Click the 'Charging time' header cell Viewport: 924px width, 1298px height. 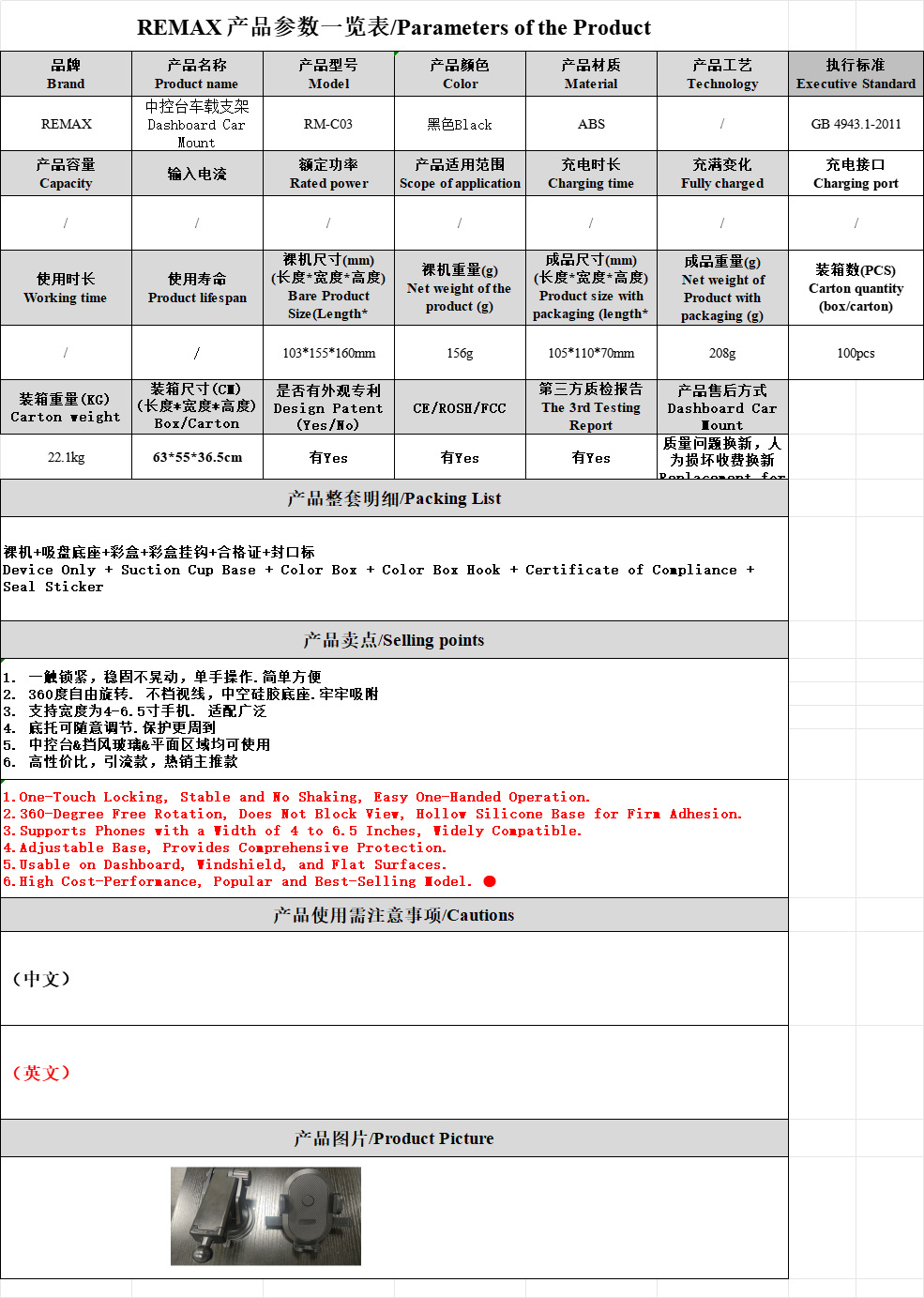[x=591, y=174]
